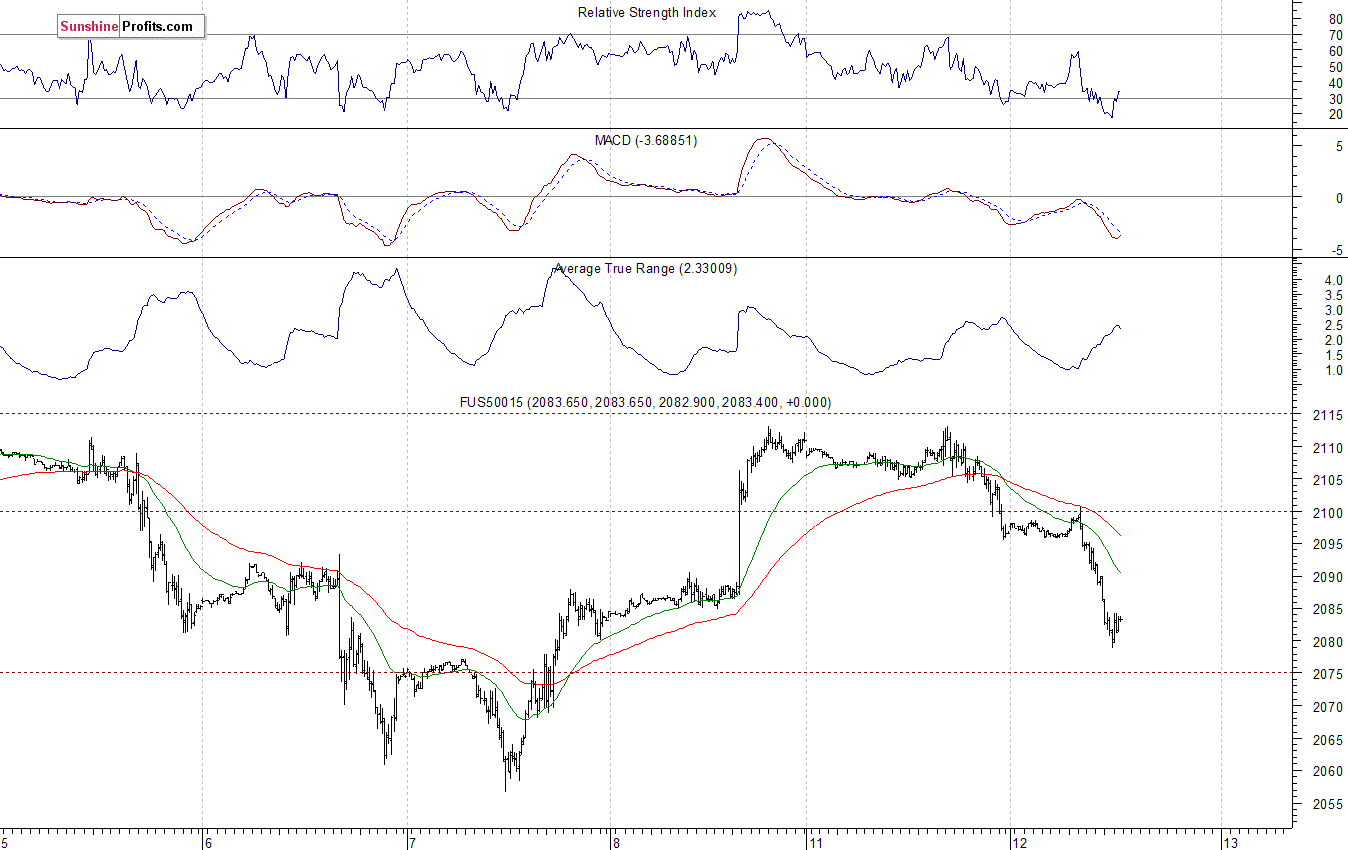
Task: Click the RSI 80 axis label
Action: [1334, 19]
